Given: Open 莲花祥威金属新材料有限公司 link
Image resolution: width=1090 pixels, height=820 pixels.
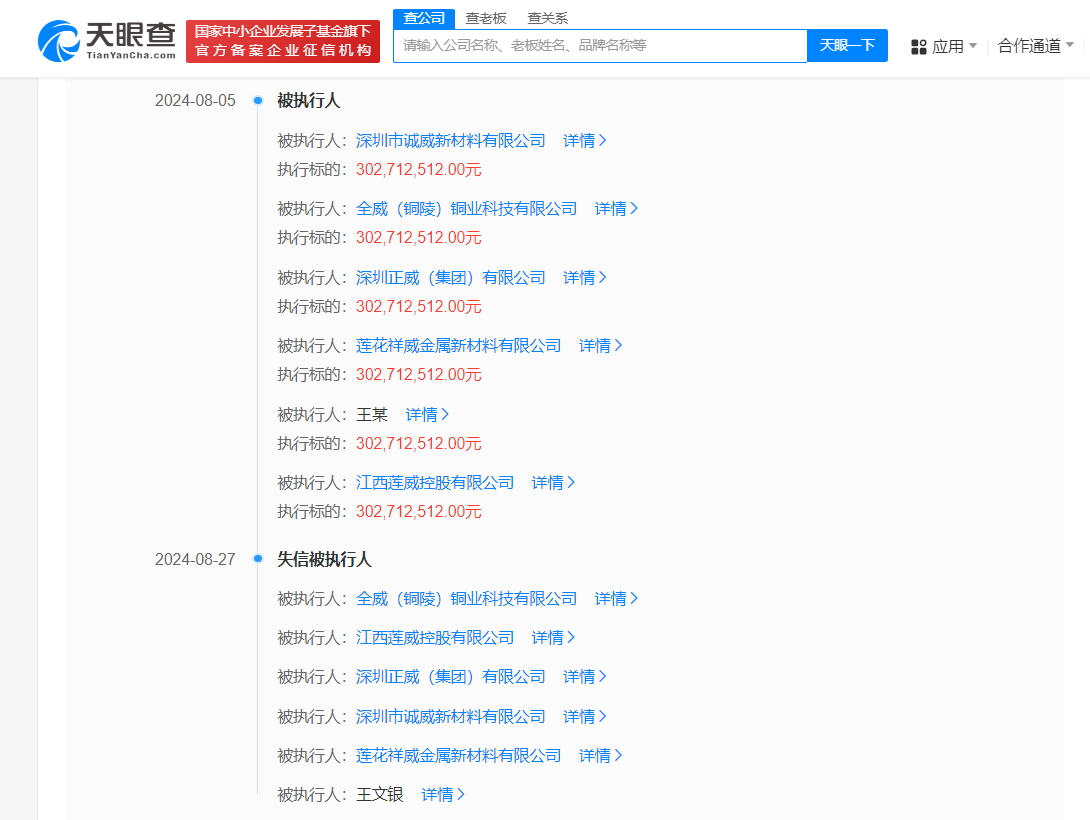Looking at the screenshot, I should point(461,345).
